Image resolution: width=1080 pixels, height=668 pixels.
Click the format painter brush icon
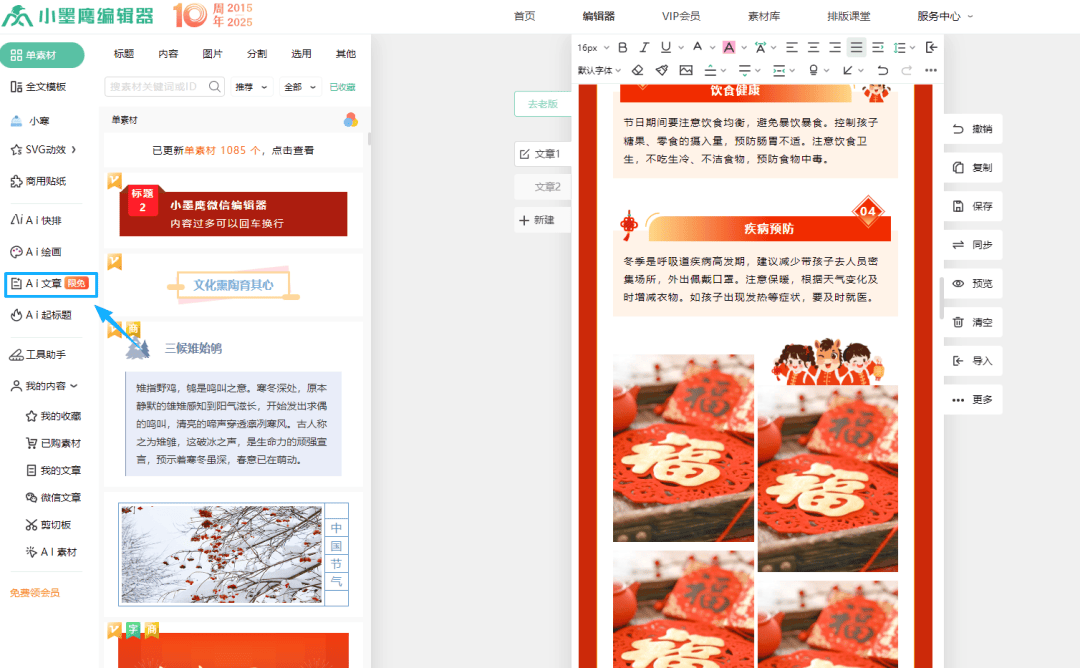661,70
